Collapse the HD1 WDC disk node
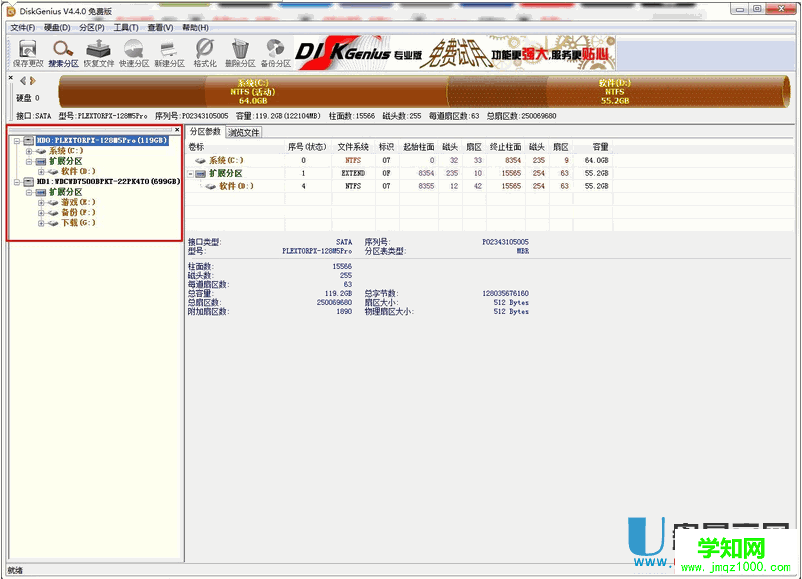 tap(17, 182)
